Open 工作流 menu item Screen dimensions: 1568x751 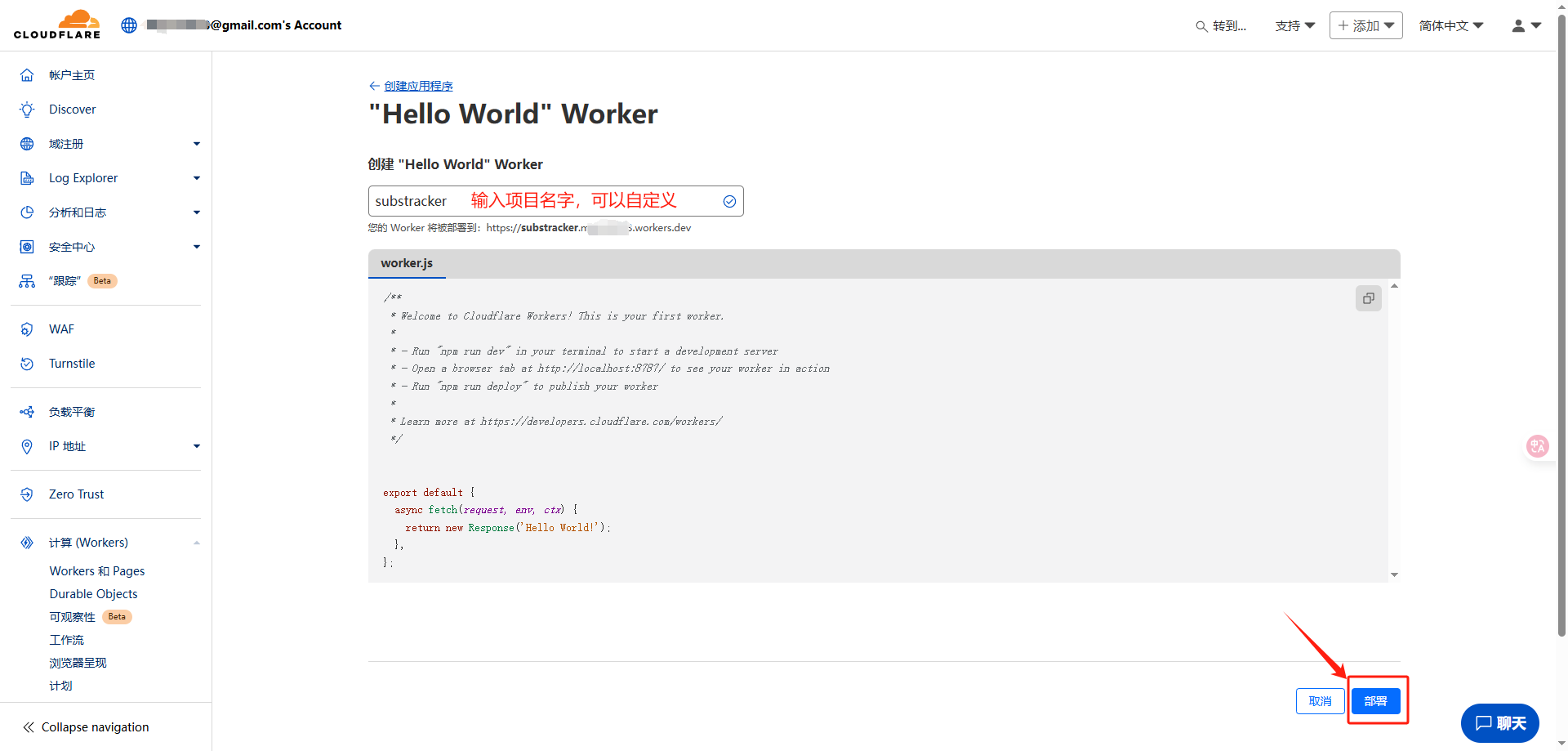[x=67, y=640]
